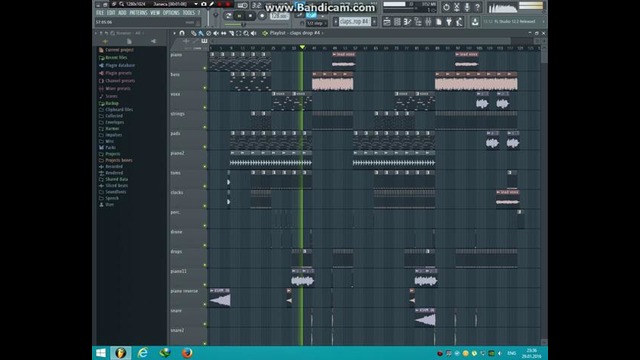This screenshot has height=360, width=640.
Task: Expand the Backup folder in the browser
Action: pos(112,104)
